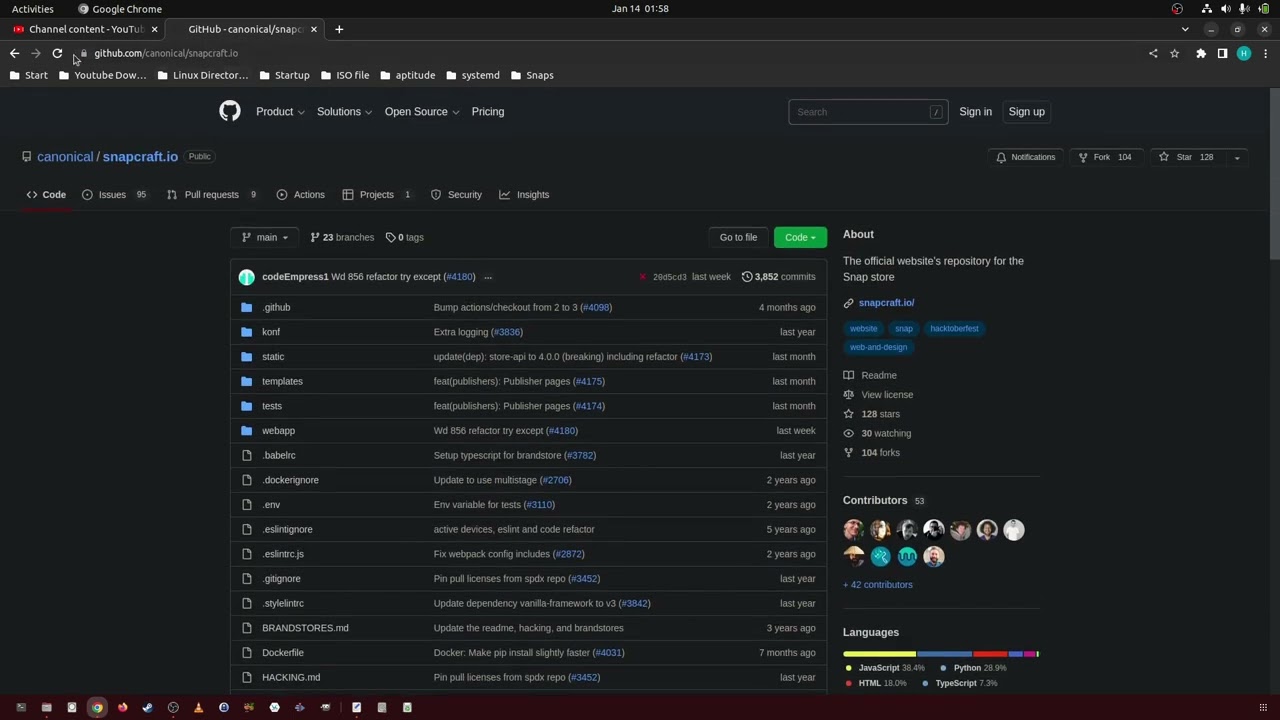Click Sign in link
The height and width of the screenshot is (720, 1280).
[975, 112]
